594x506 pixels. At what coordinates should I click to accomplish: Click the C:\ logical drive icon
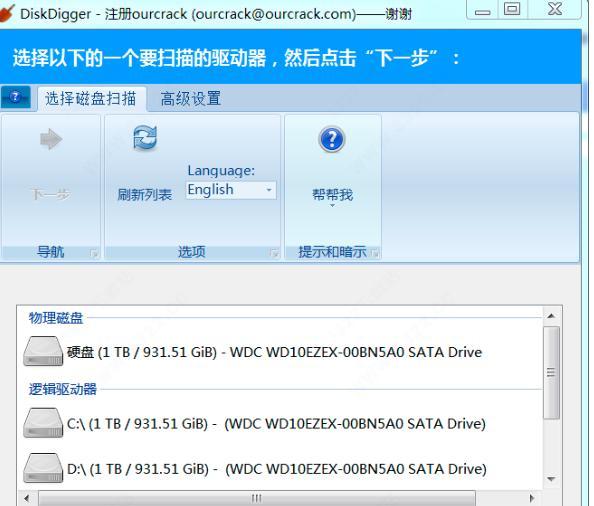tap(43, 423)
